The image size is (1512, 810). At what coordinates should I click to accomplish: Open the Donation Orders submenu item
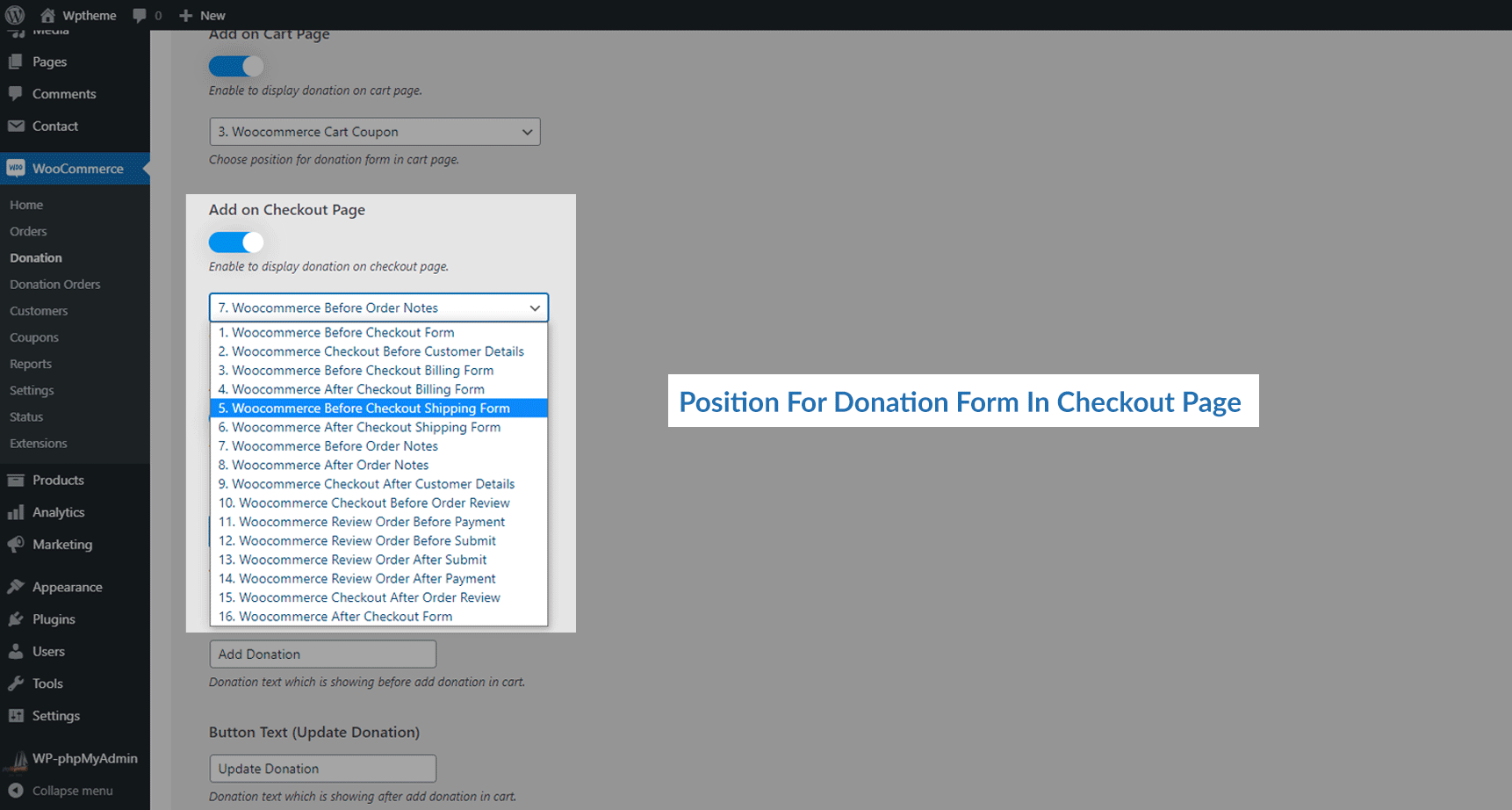click(x=55, y=284)
